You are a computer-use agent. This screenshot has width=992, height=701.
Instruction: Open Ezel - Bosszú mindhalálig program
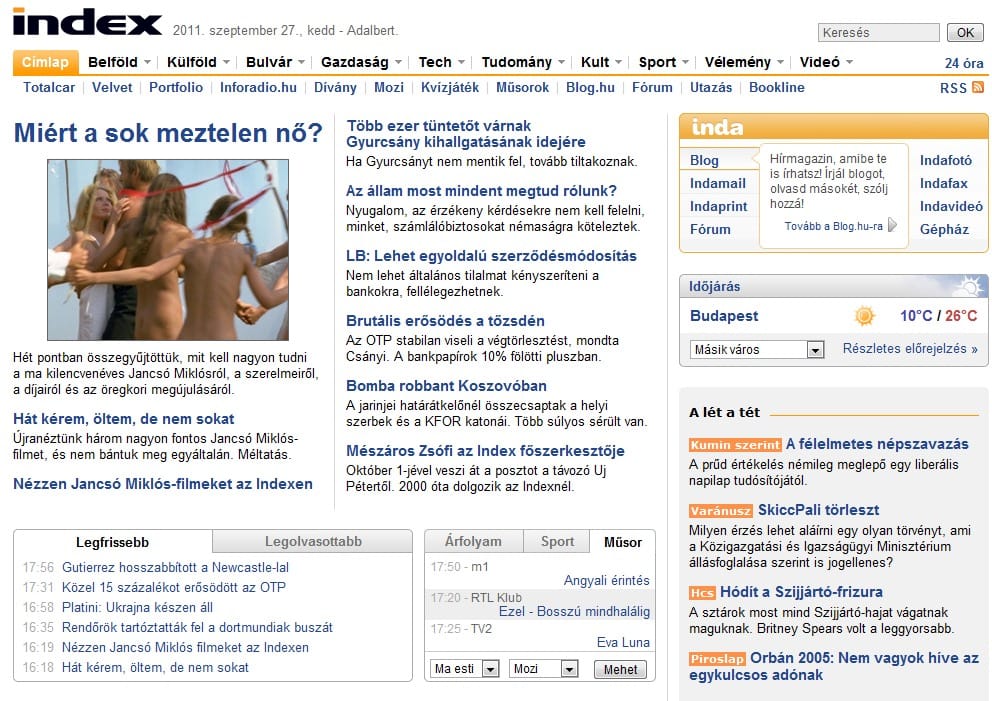click(x=574, y=611)
